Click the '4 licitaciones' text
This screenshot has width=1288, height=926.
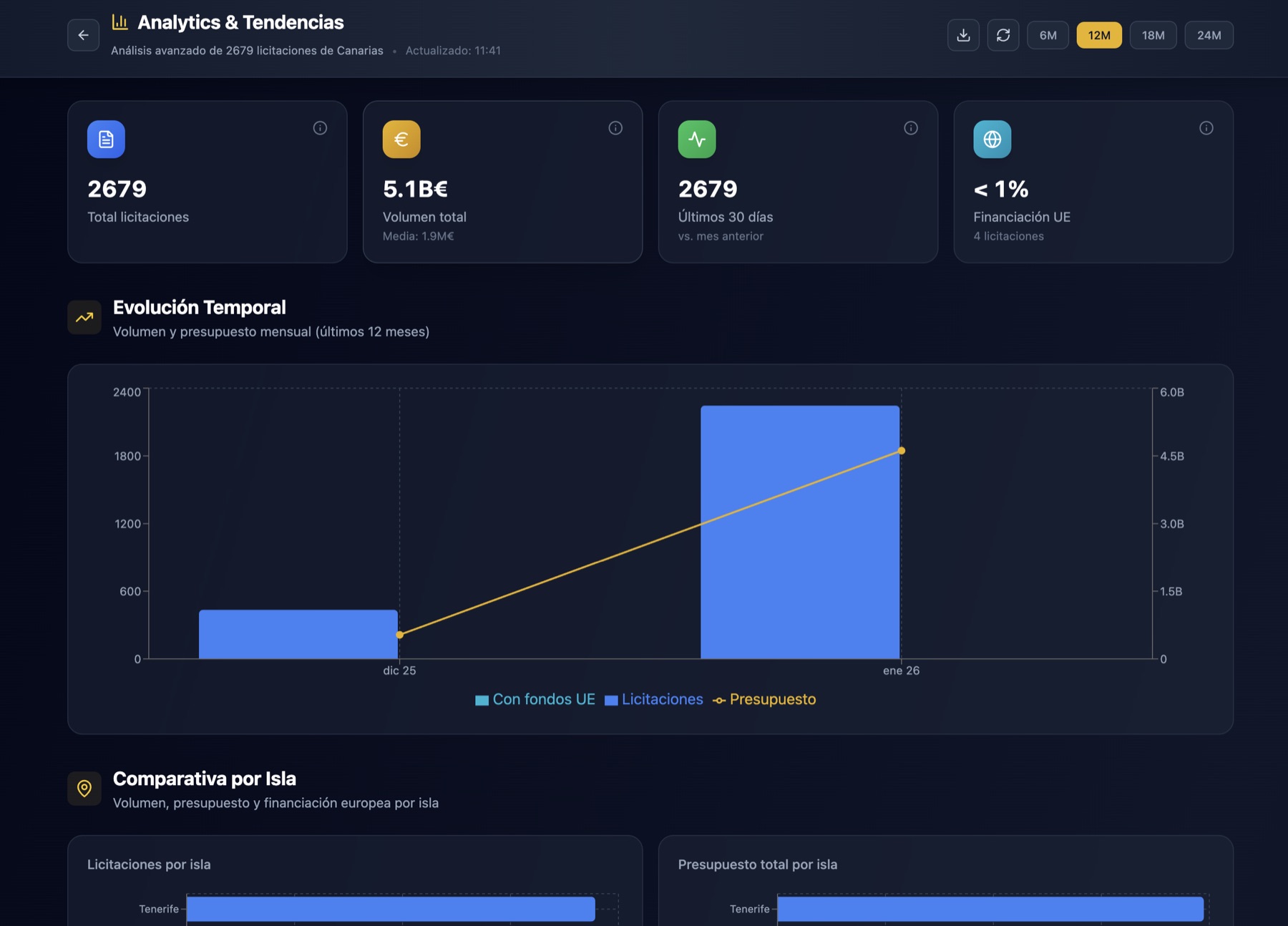(x=1008, y=236)
